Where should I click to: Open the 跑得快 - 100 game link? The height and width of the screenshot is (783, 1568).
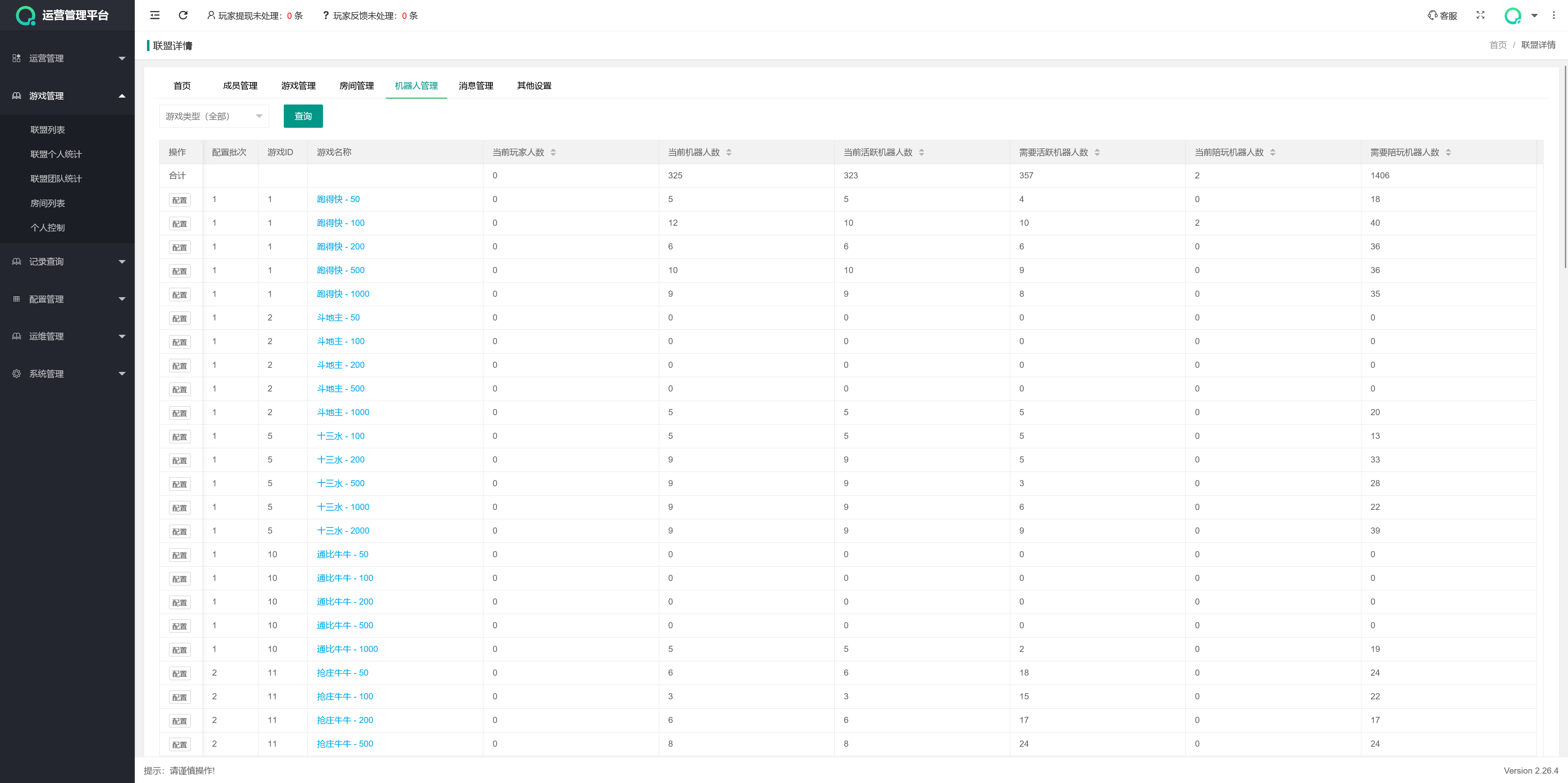340,222
